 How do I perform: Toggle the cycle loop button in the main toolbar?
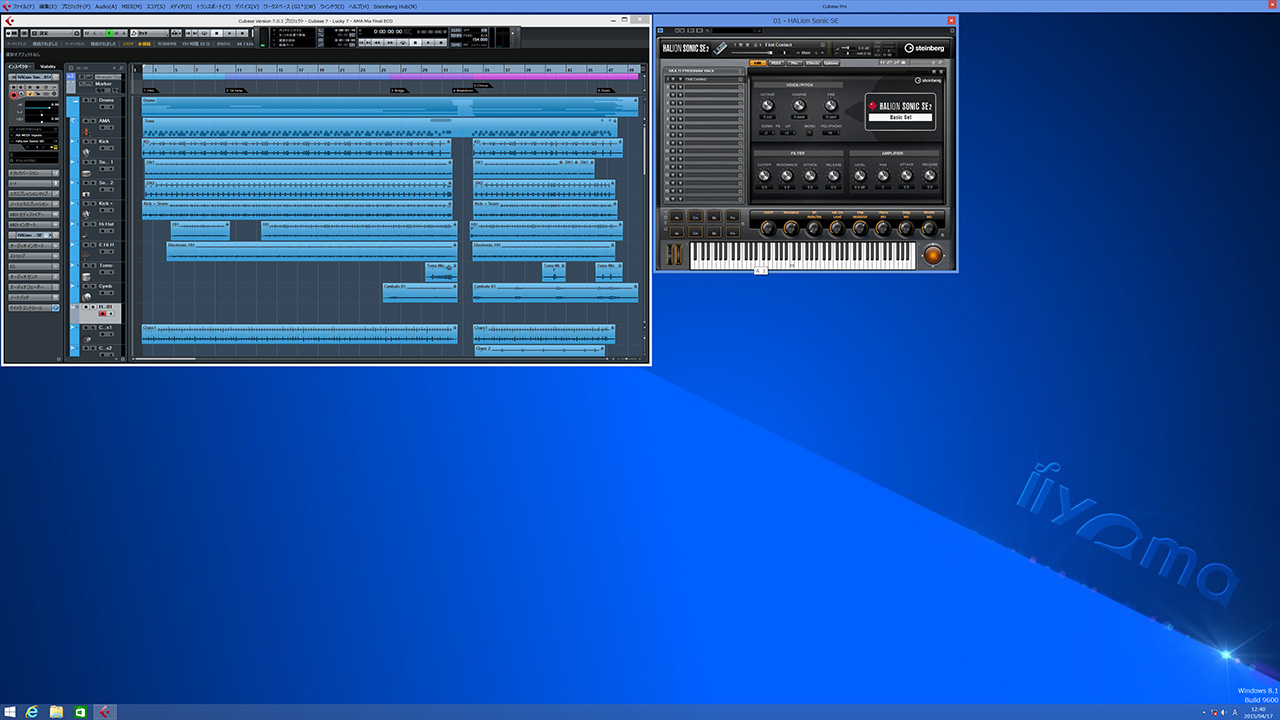(x=205, y=33)
